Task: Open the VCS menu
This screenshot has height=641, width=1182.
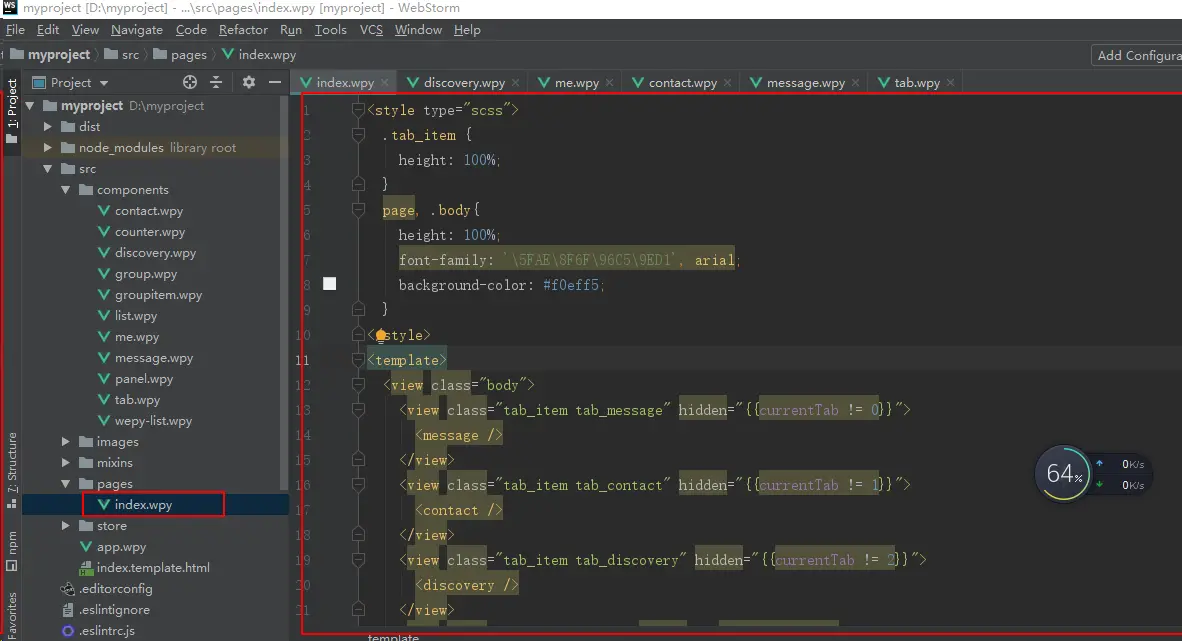Action: [x=371, y=29]
